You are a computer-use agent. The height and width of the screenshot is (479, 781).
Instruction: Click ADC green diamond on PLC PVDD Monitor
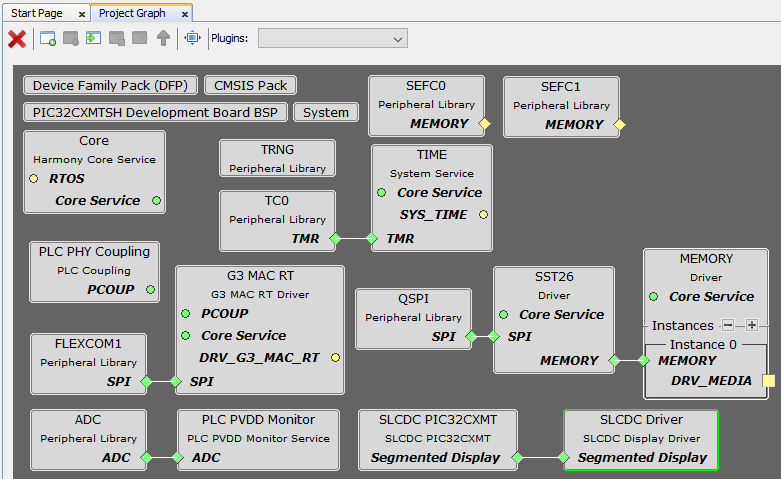(x=178, y=458)
